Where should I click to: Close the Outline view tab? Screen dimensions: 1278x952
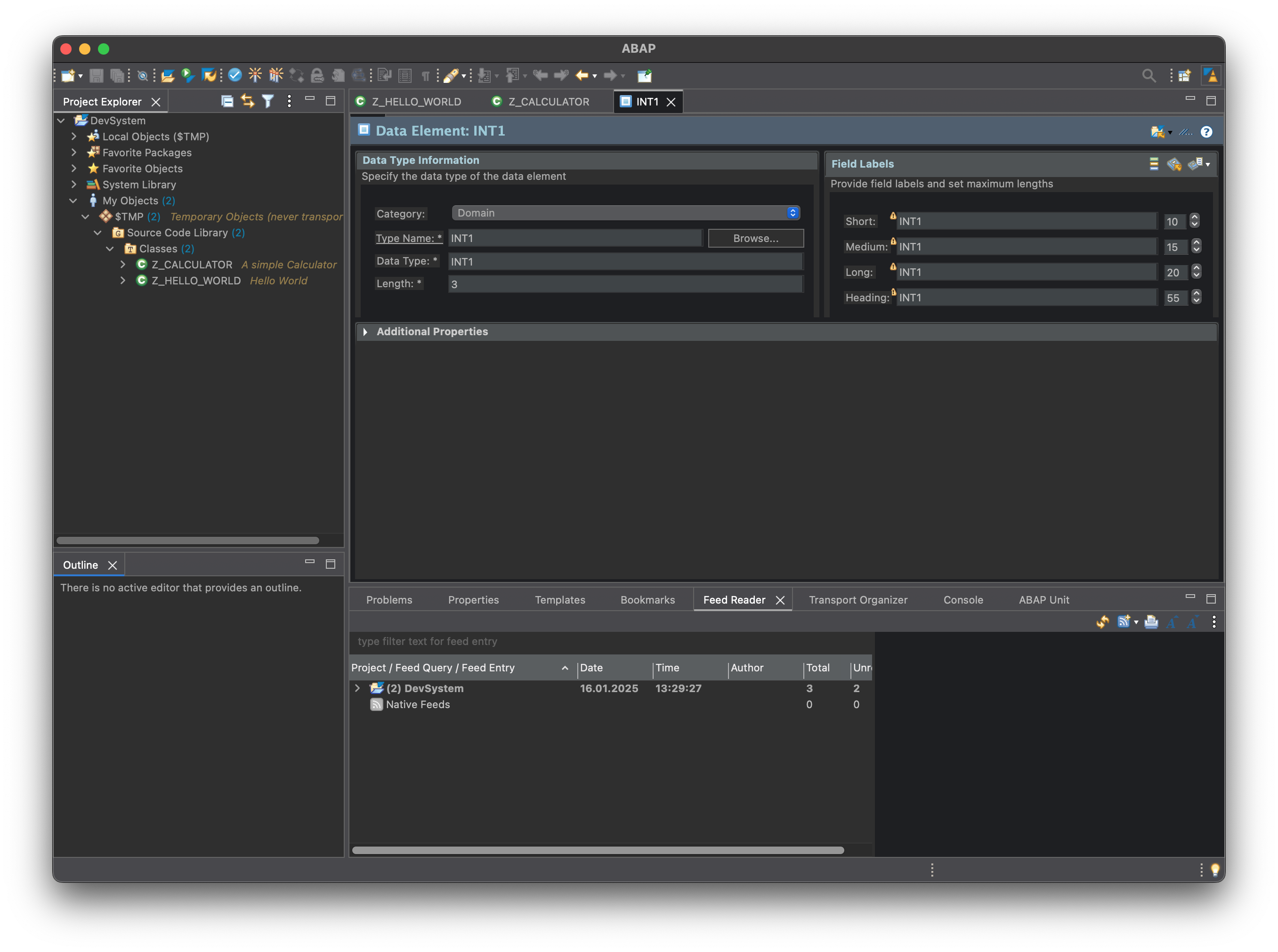pos(113,566)
